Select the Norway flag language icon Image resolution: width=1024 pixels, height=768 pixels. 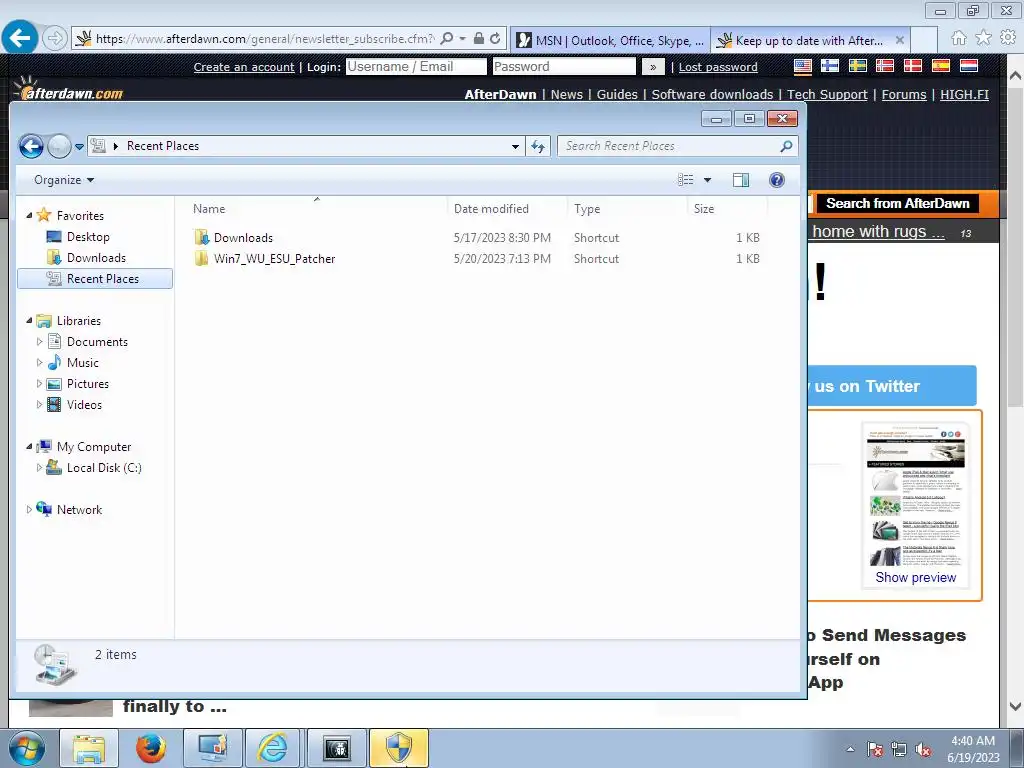(885, 66)
